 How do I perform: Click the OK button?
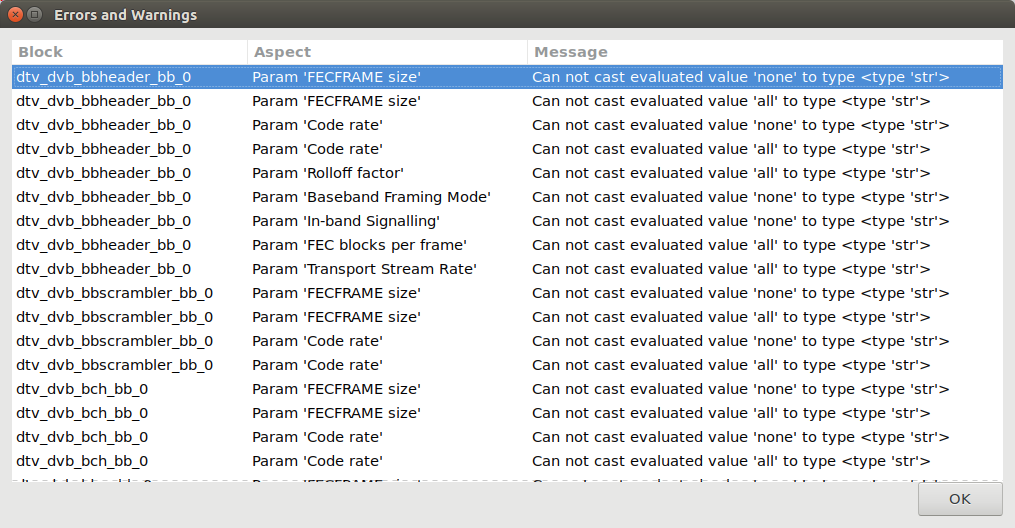(959, 499)
